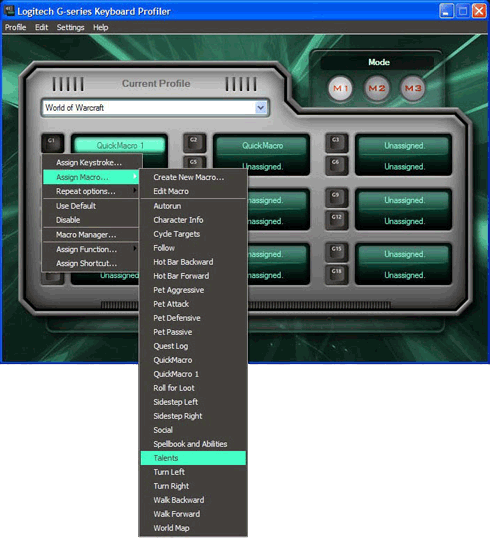490x542 pixels.
Task: Select the G2 key icon
Action: pos(195,142)
